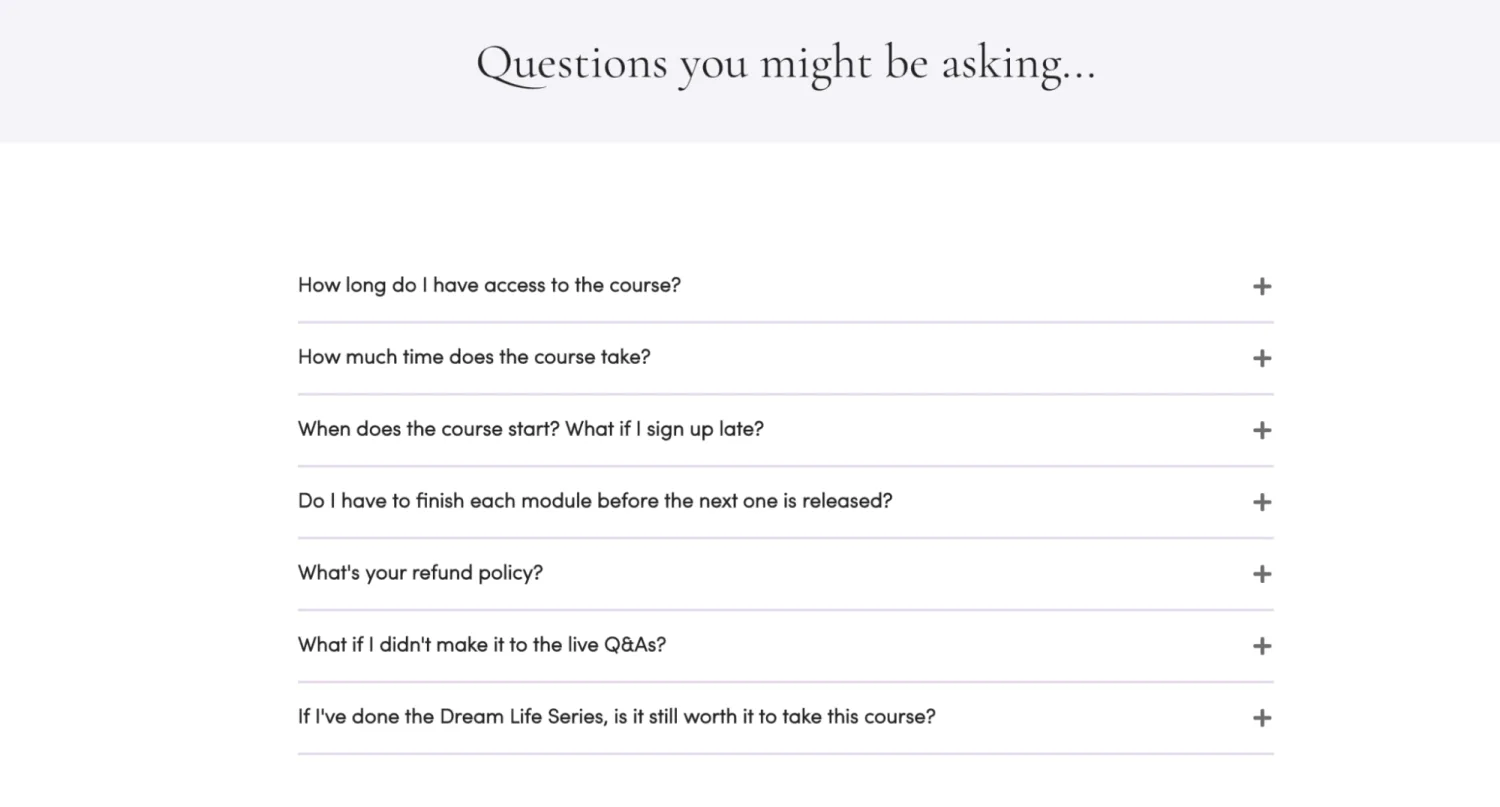The width and height of the screenshot is (1500, 807).
Task: Click the plus icon for course access question
Action: coord(1262,286)
